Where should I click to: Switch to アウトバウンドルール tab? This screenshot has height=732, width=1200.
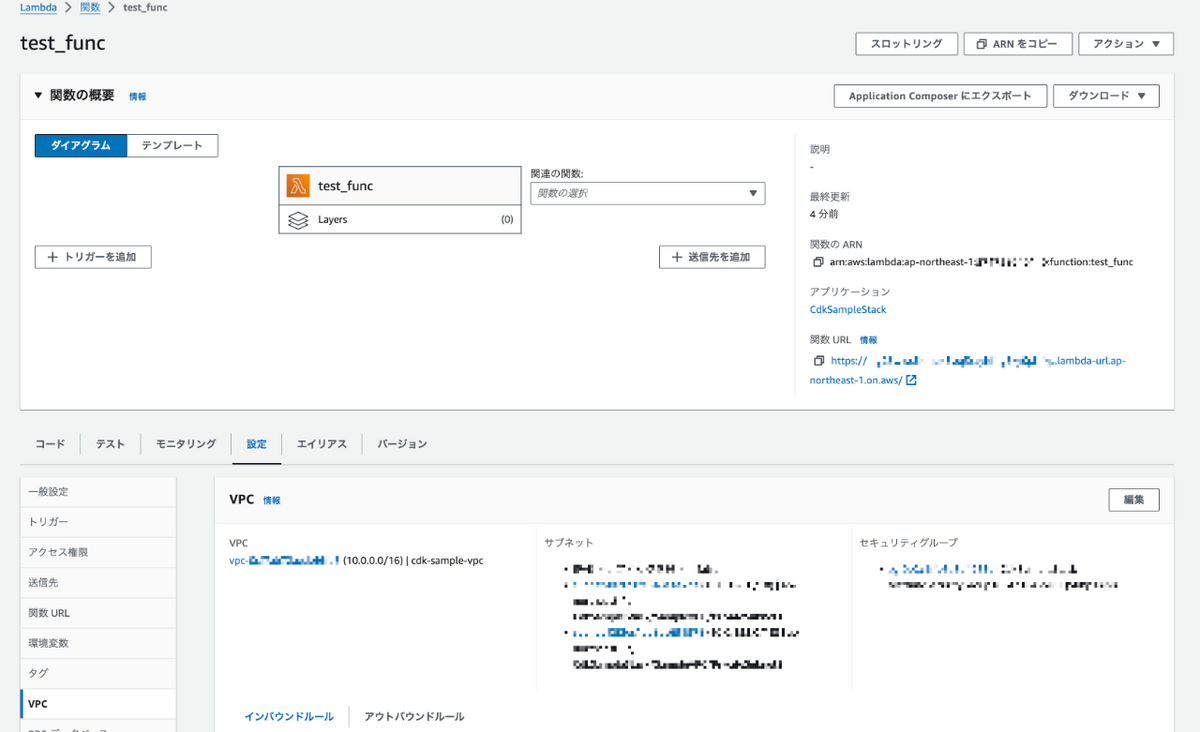[414, 717]
